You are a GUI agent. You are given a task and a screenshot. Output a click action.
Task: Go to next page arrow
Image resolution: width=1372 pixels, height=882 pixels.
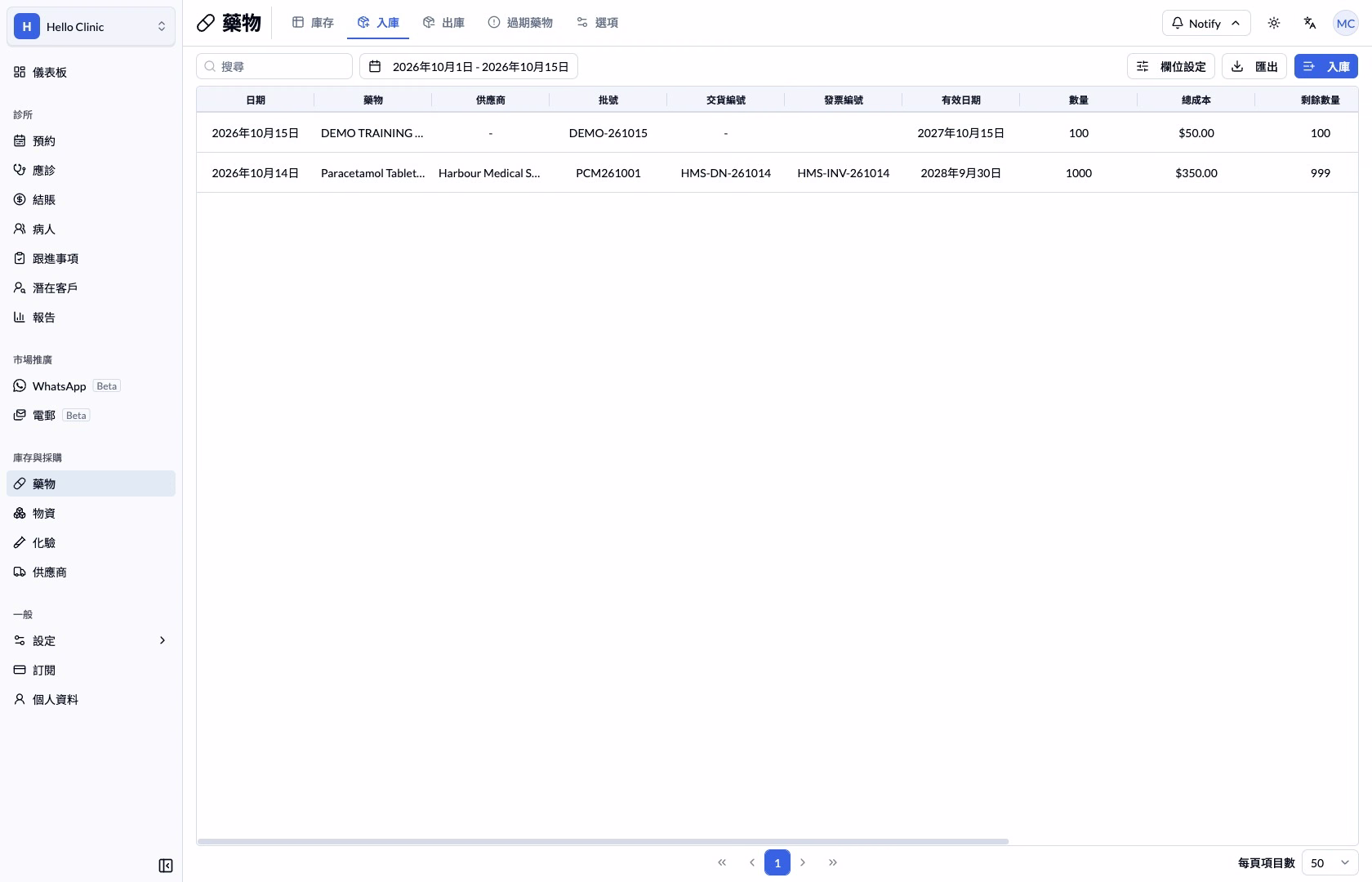click(804, 862)
